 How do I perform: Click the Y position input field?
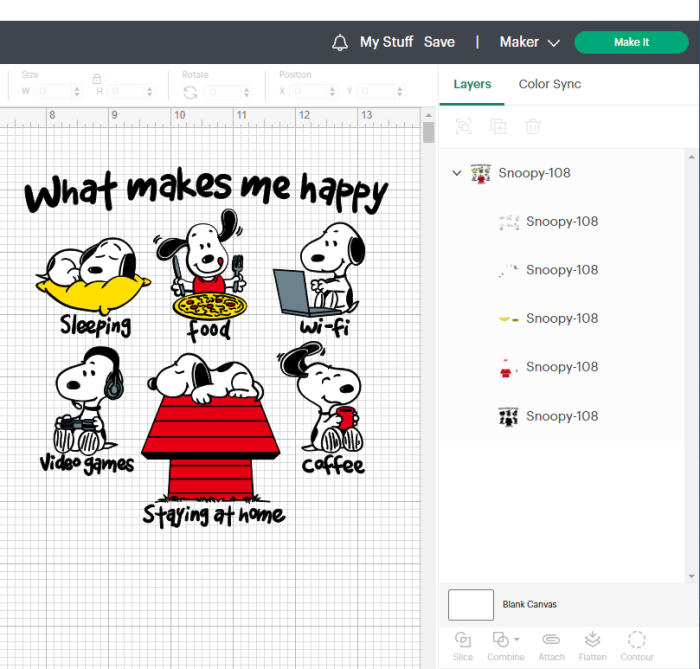[376, 91]
